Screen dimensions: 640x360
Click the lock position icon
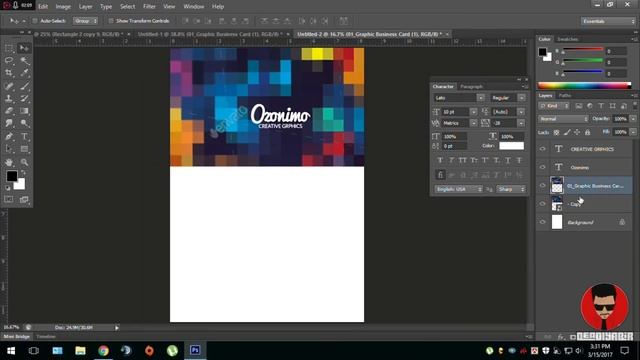(577, 132)
